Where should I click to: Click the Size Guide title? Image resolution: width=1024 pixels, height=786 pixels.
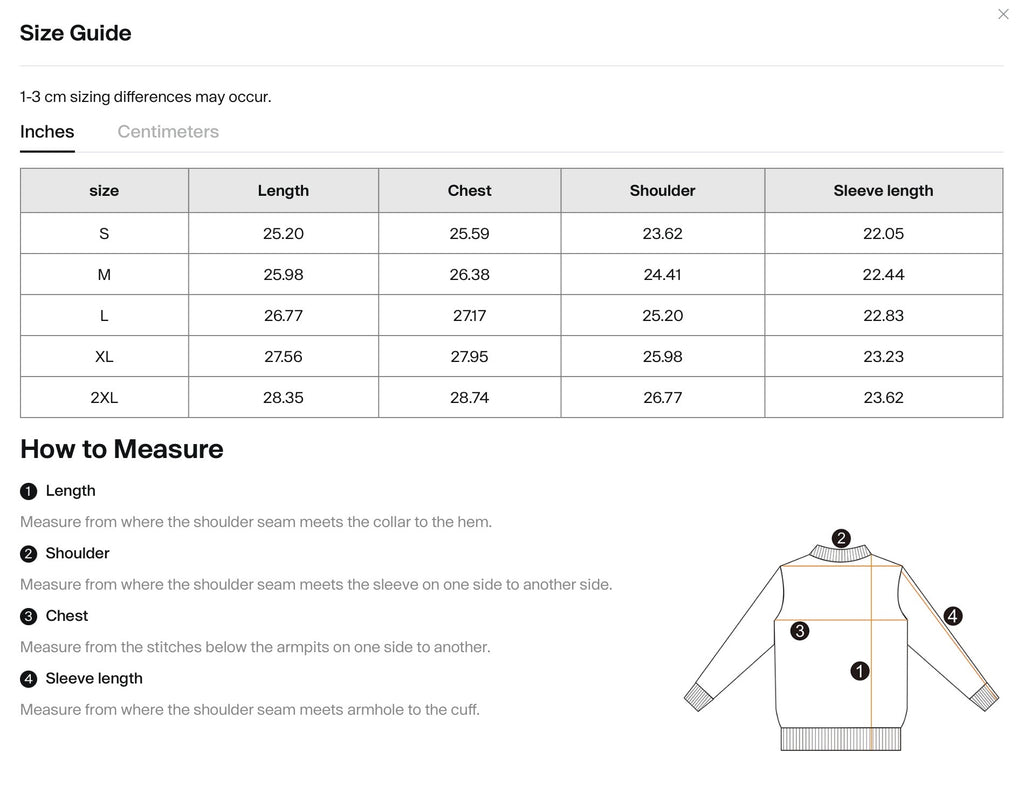[75, 33]
